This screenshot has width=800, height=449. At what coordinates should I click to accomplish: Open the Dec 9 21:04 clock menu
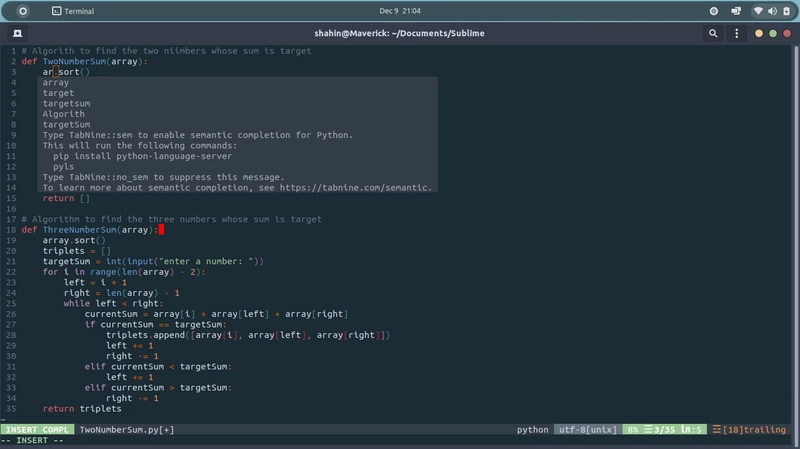pos(399,10)
